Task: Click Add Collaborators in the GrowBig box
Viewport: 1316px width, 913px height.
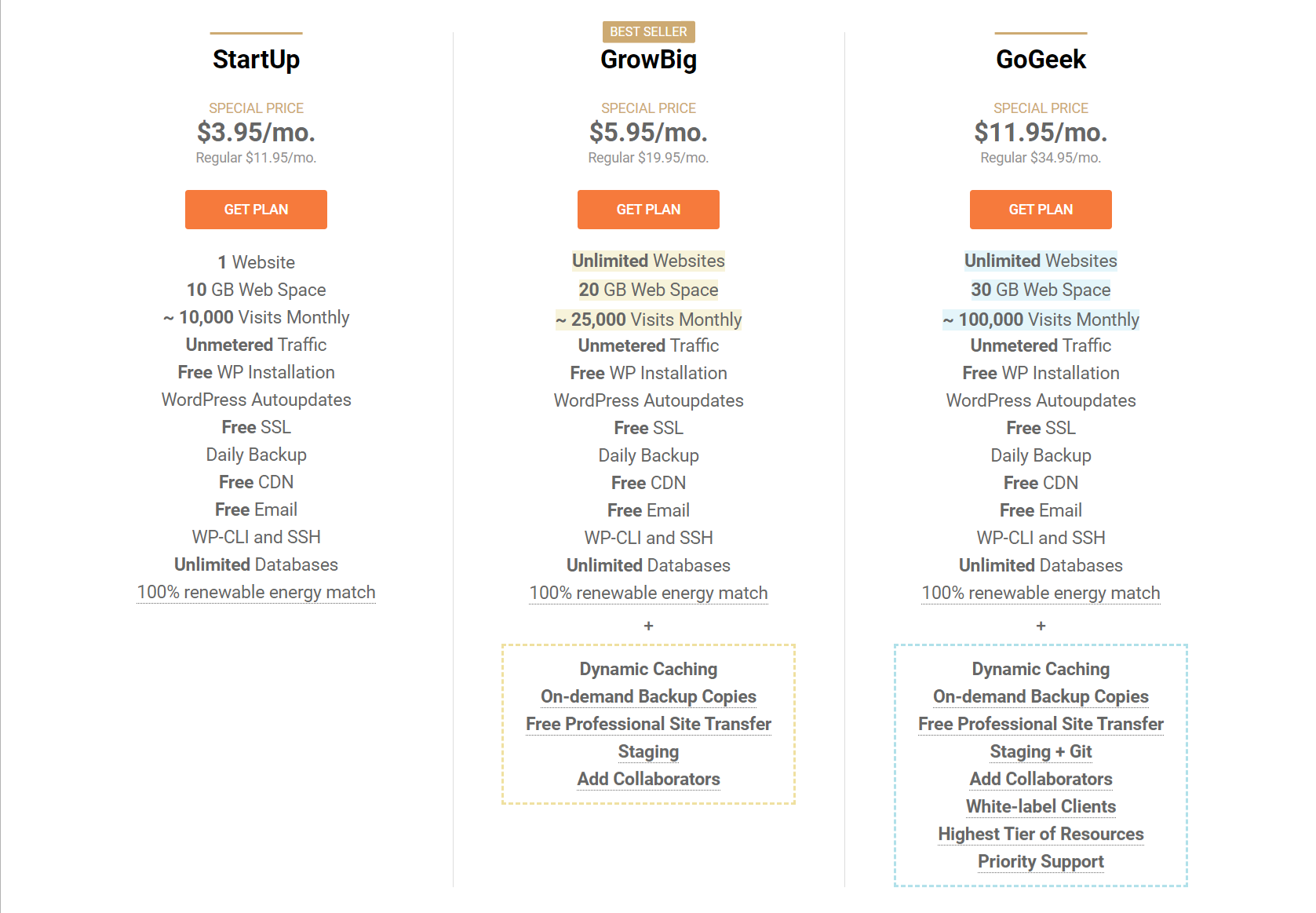Action: click(648, 779)
